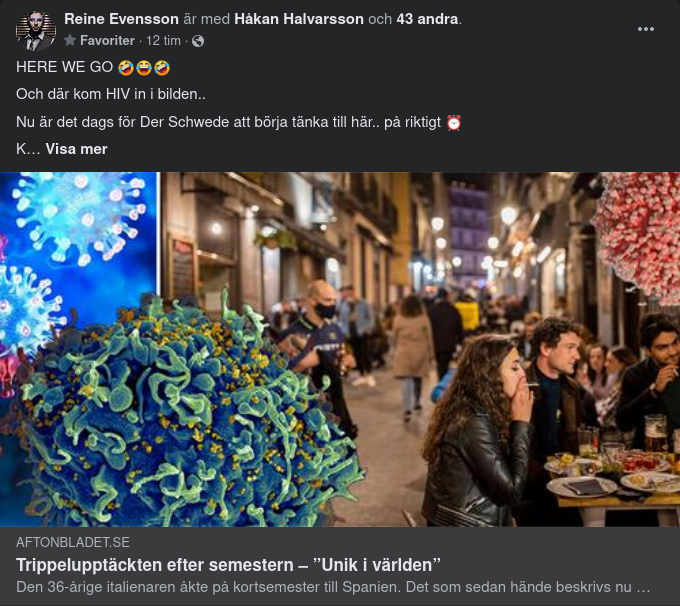Click the alarm clock emoji in post
The image size is (680, 606).
pyautogui.click(x=454, y=123)
